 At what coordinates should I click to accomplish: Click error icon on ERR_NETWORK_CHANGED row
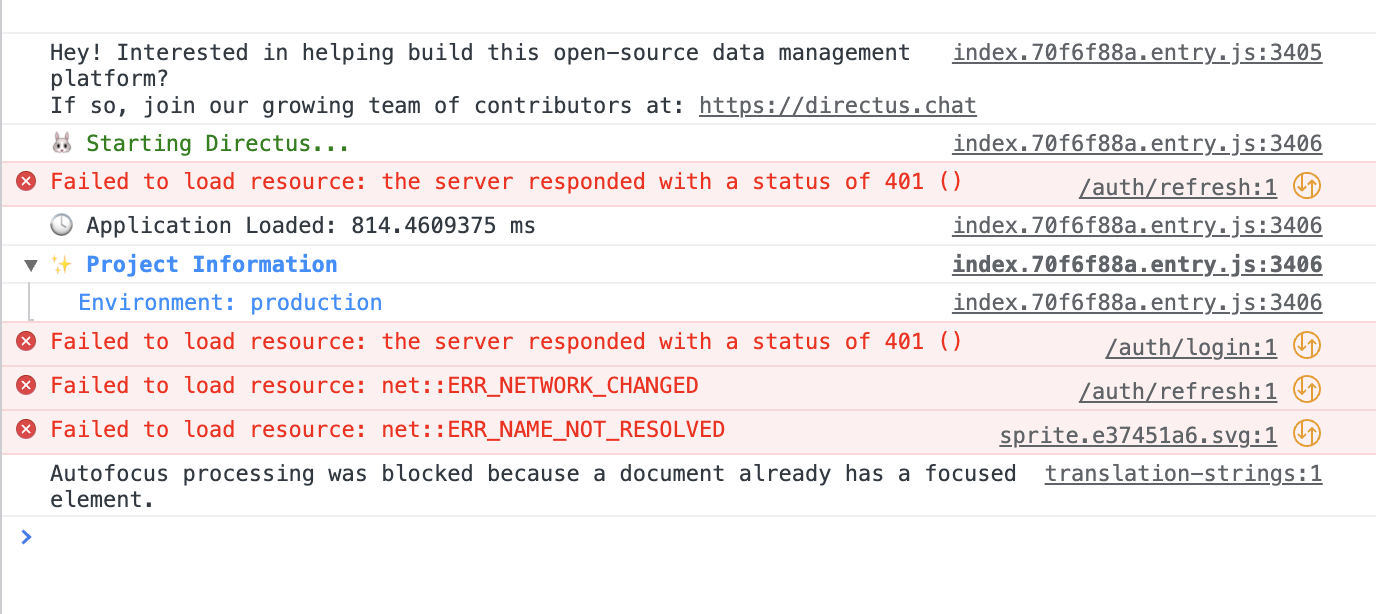point(27,386)
